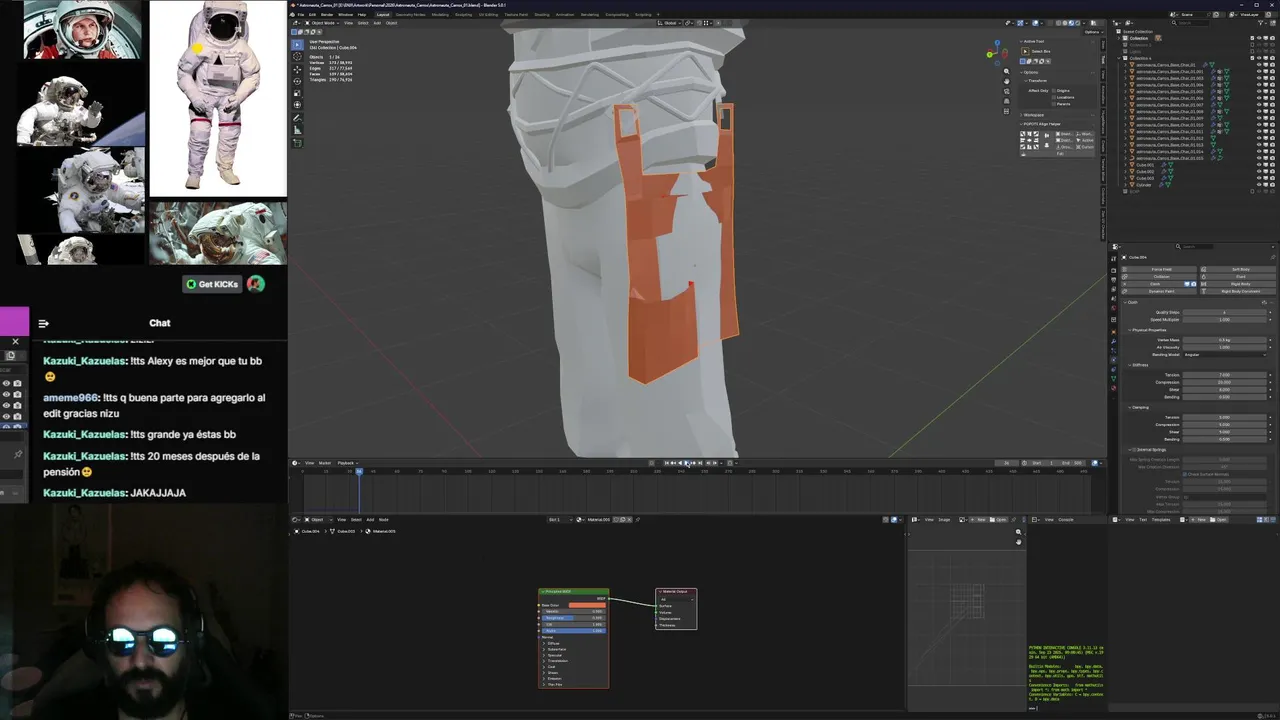This screenshot has width=1280, height=720.
Task: Click the outliner filter funnel icon
Action: pyautogui.click(x=1261, y=23)
